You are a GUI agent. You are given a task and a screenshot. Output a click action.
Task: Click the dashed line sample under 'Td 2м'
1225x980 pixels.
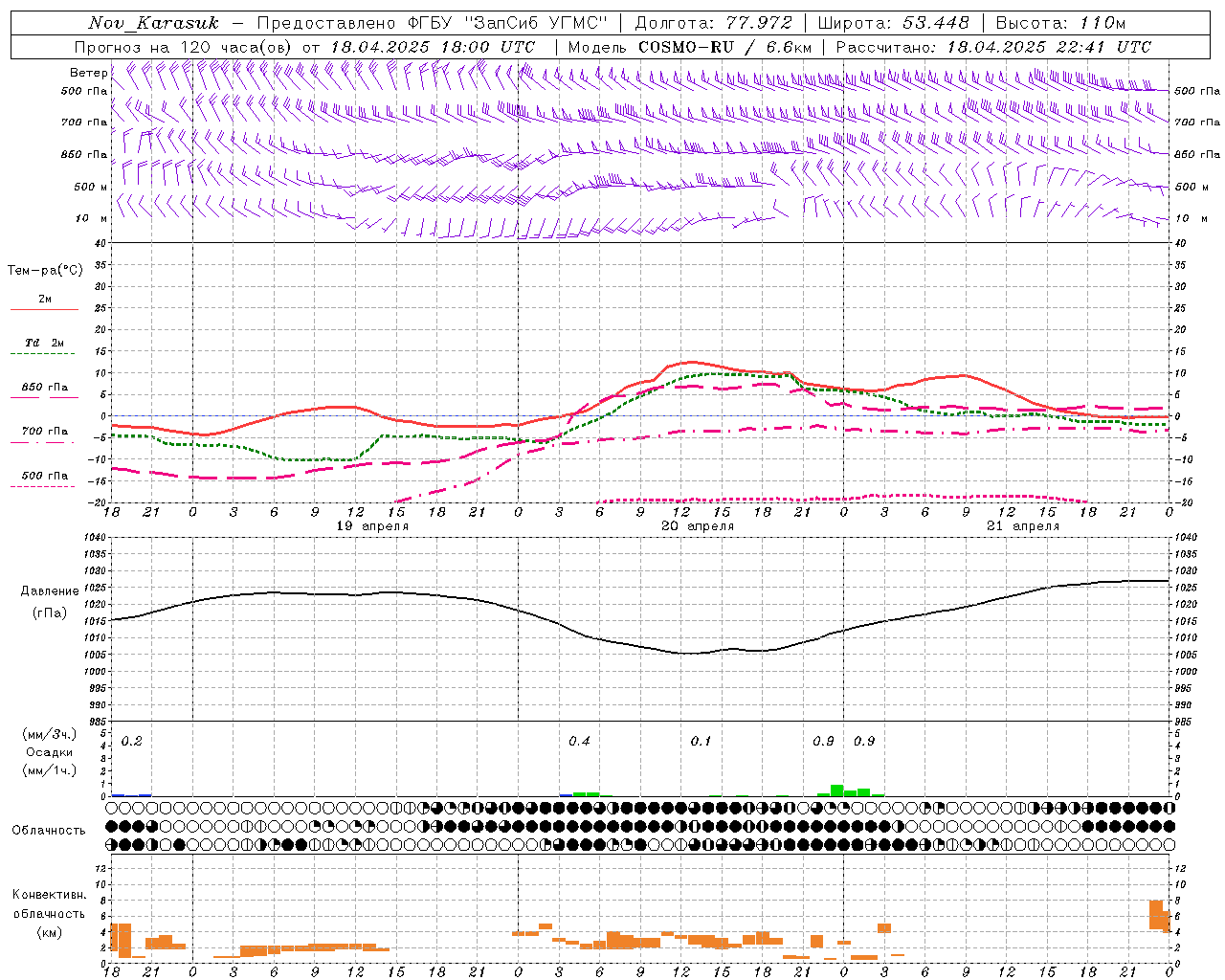point(44,354)
